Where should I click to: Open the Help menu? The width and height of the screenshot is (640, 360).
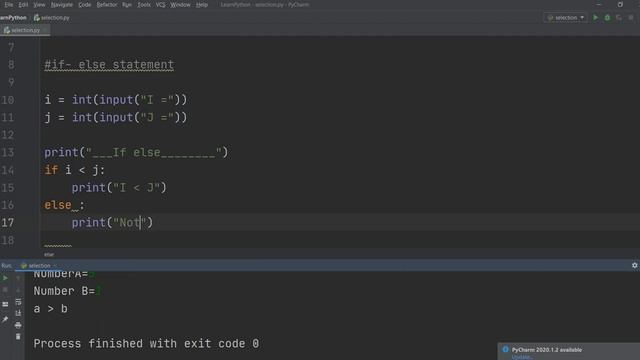[x=202, y=5]
